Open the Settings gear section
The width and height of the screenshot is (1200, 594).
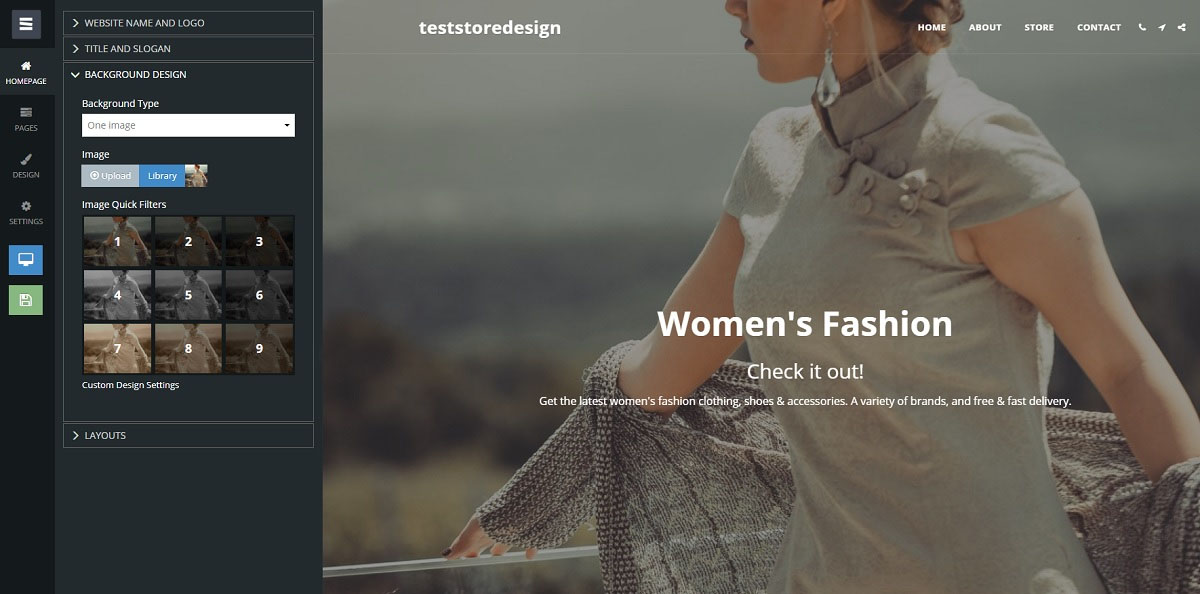pyautogui.click(x=26, y=213)
